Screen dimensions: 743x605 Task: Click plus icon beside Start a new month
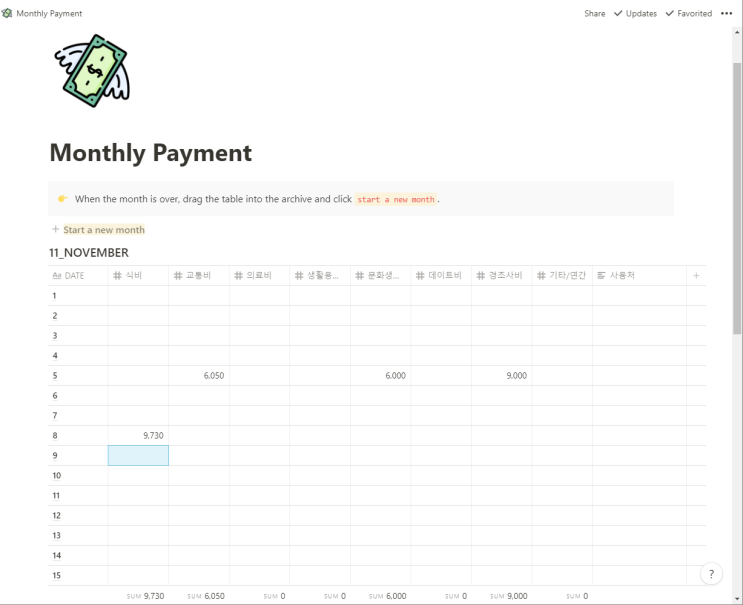point(55,229)
